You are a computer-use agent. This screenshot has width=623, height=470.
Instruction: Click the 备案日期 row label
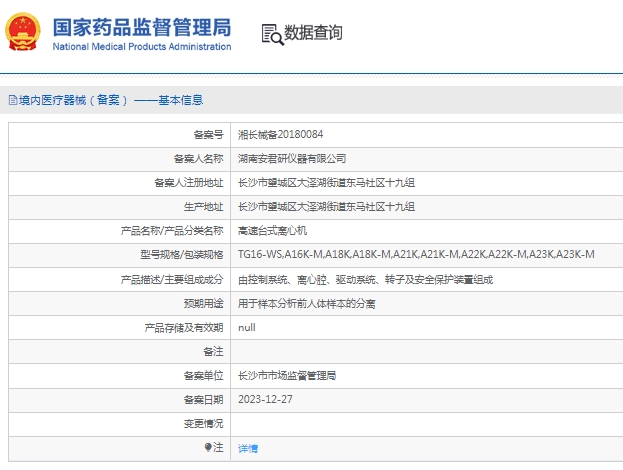tap(203, 400)
